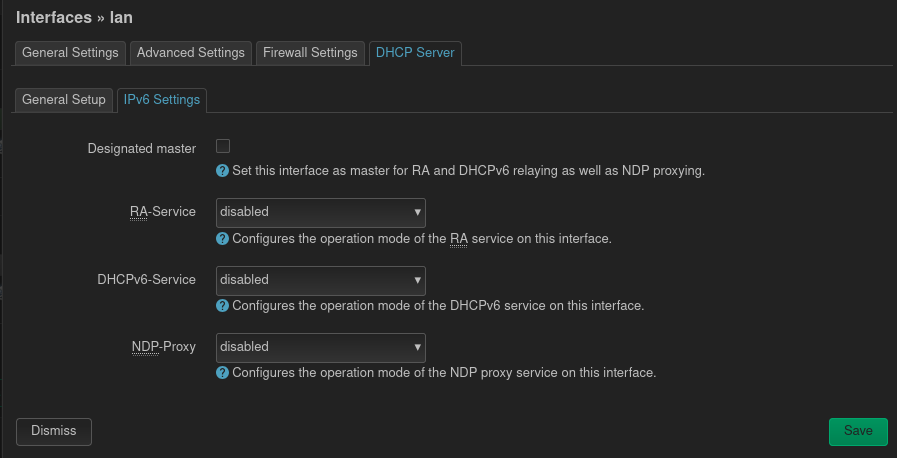Select the IPv6 Settings sub-tab
This screenshot has width=897, height=458.
[x=162, y=100]
